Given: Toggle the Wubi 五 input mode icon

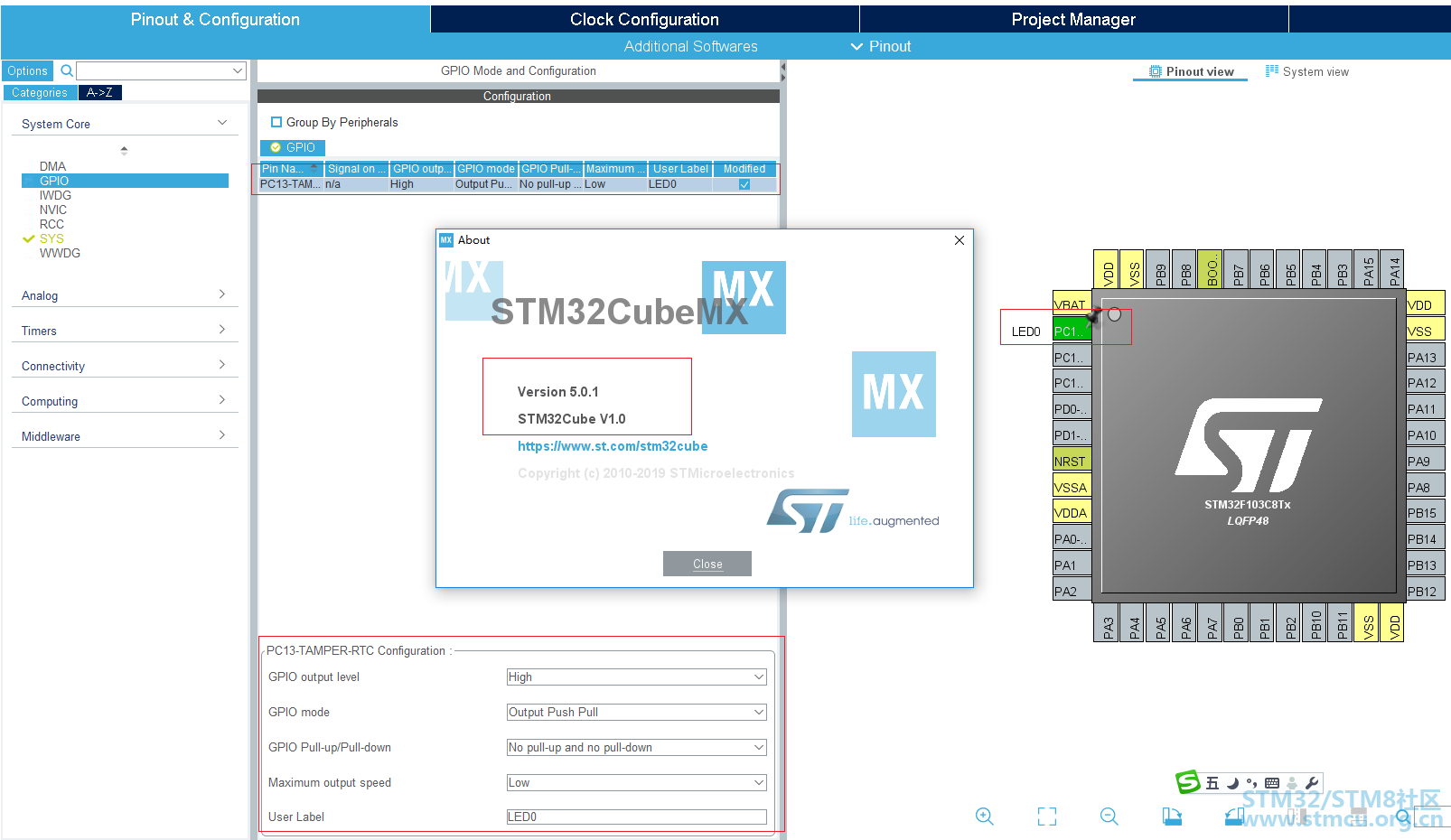Looking at the screenshot, I should [1212, 783].
